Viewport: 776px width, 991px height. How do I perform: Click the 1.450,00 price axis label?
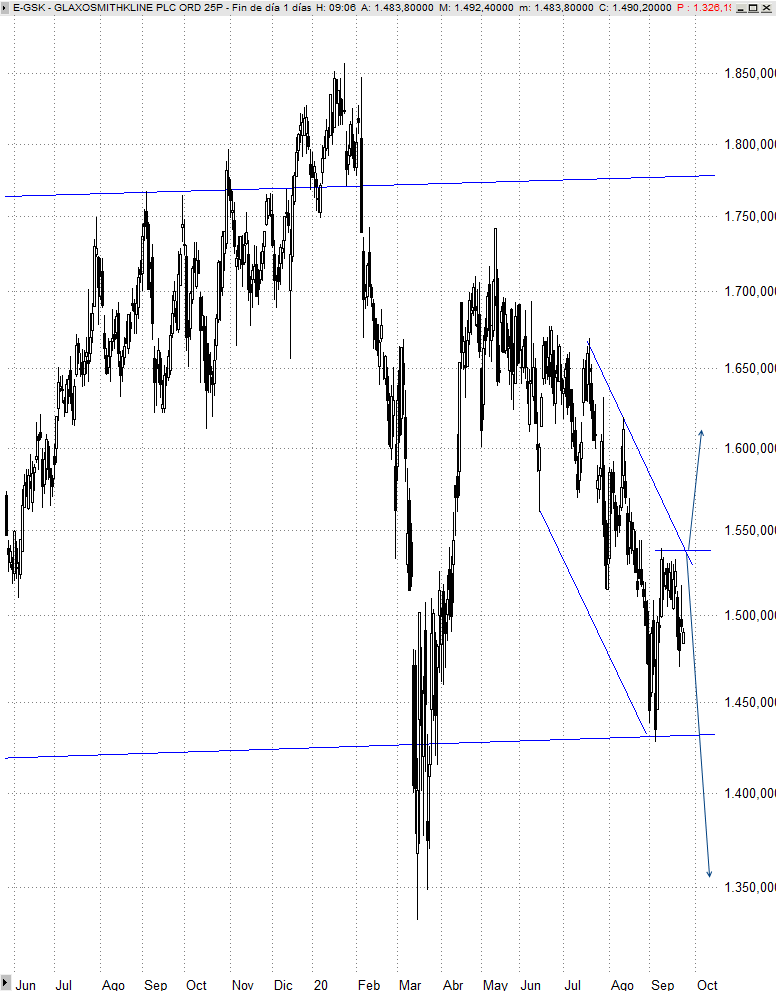749,702
